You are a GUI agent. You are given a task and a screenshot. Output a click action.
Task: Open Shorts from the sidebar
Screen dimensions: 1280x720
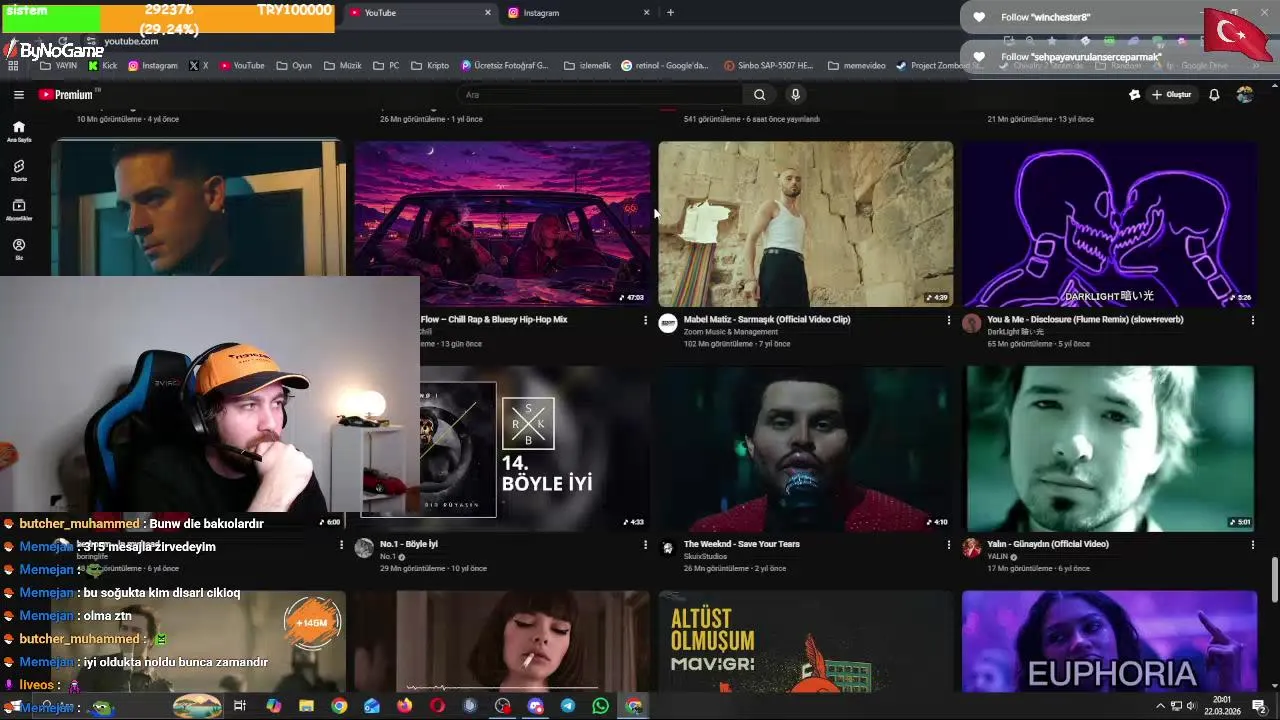tap(19, 170)
